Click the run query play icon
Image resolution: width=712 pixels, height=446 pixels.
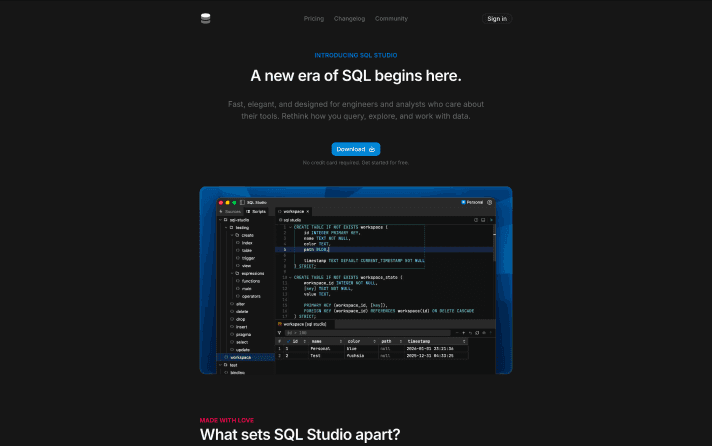(x=491, y=220)
